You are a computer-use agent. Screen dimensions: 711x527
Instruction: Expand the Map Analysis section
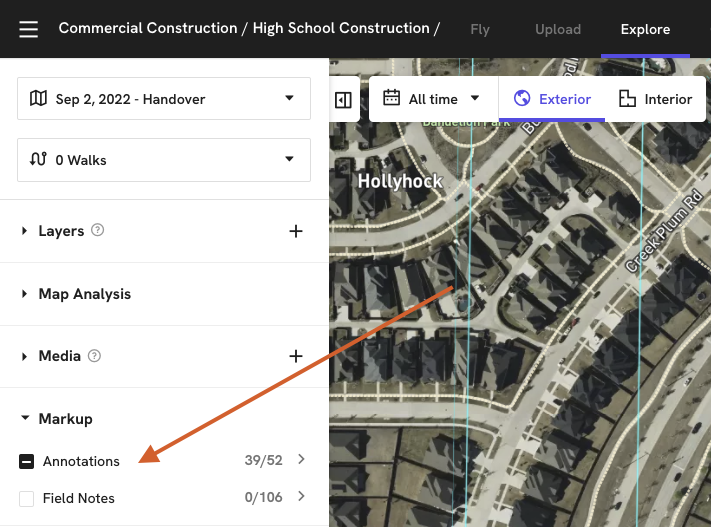tap(84, 294)
